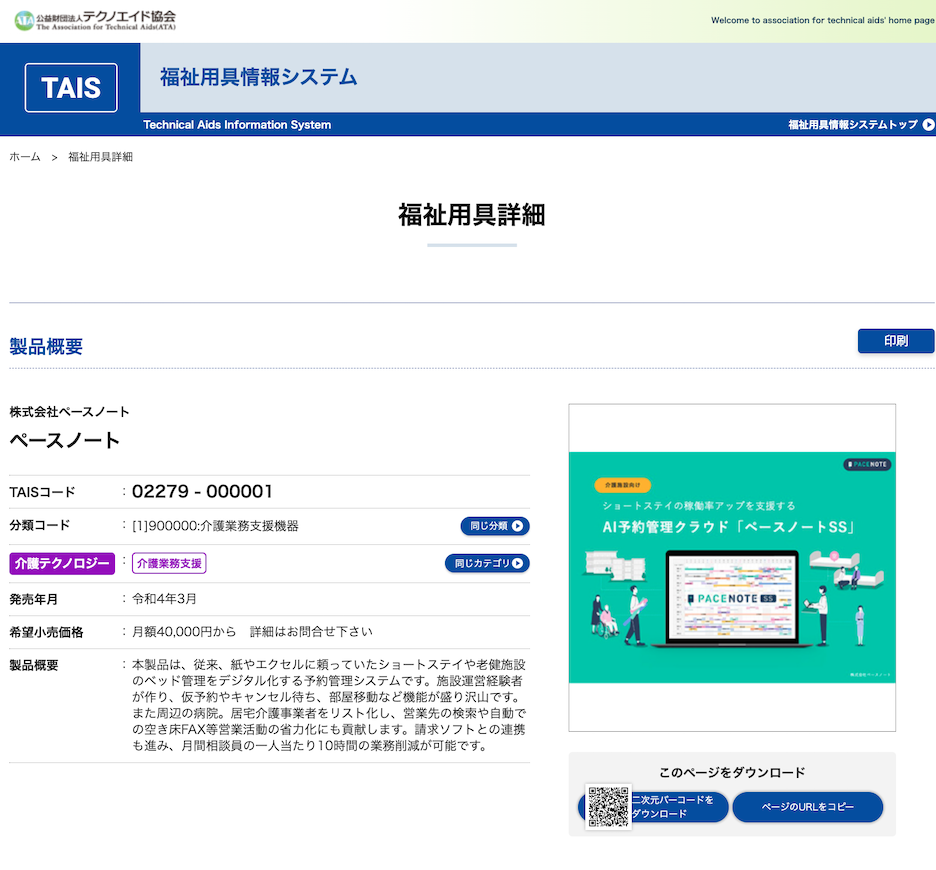Click the classification code value 介護業務支援機器
Viewport: 936px width, 870px height.
click(x=215, y=526)
